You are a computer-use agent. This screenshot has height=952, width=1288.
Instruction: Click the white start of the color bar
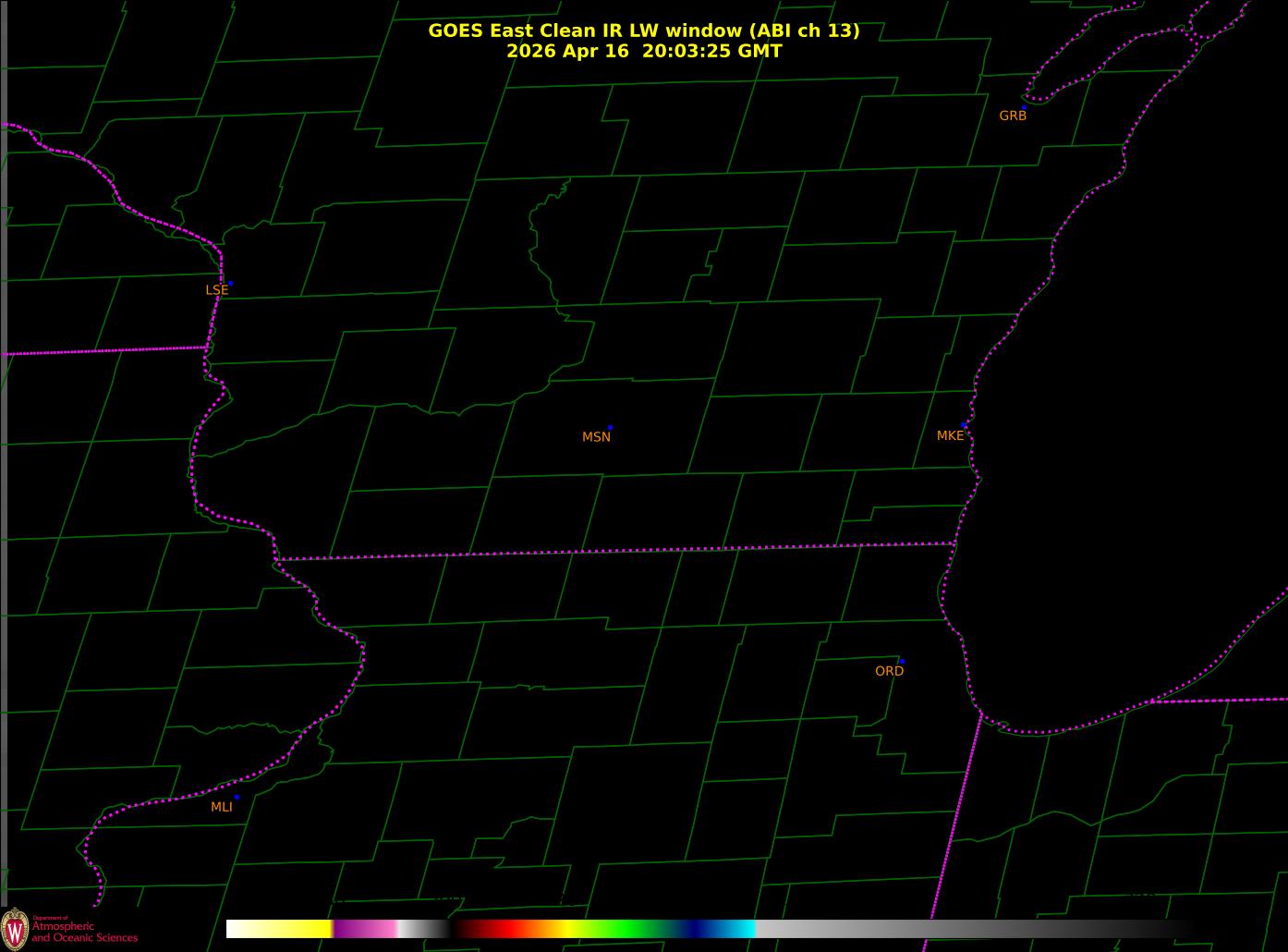(x=238, y=929)
